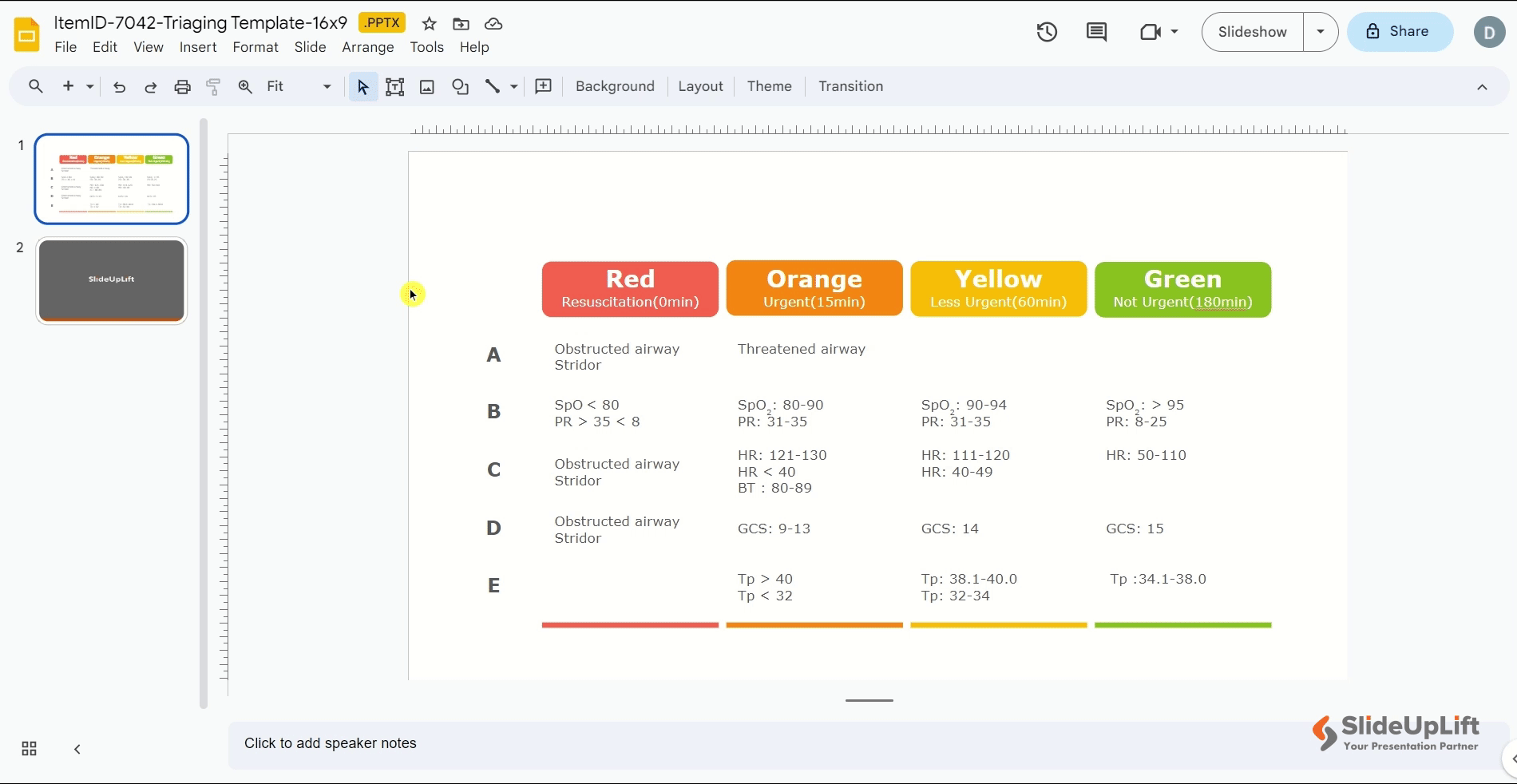Star this presentation

pos(428,24)
